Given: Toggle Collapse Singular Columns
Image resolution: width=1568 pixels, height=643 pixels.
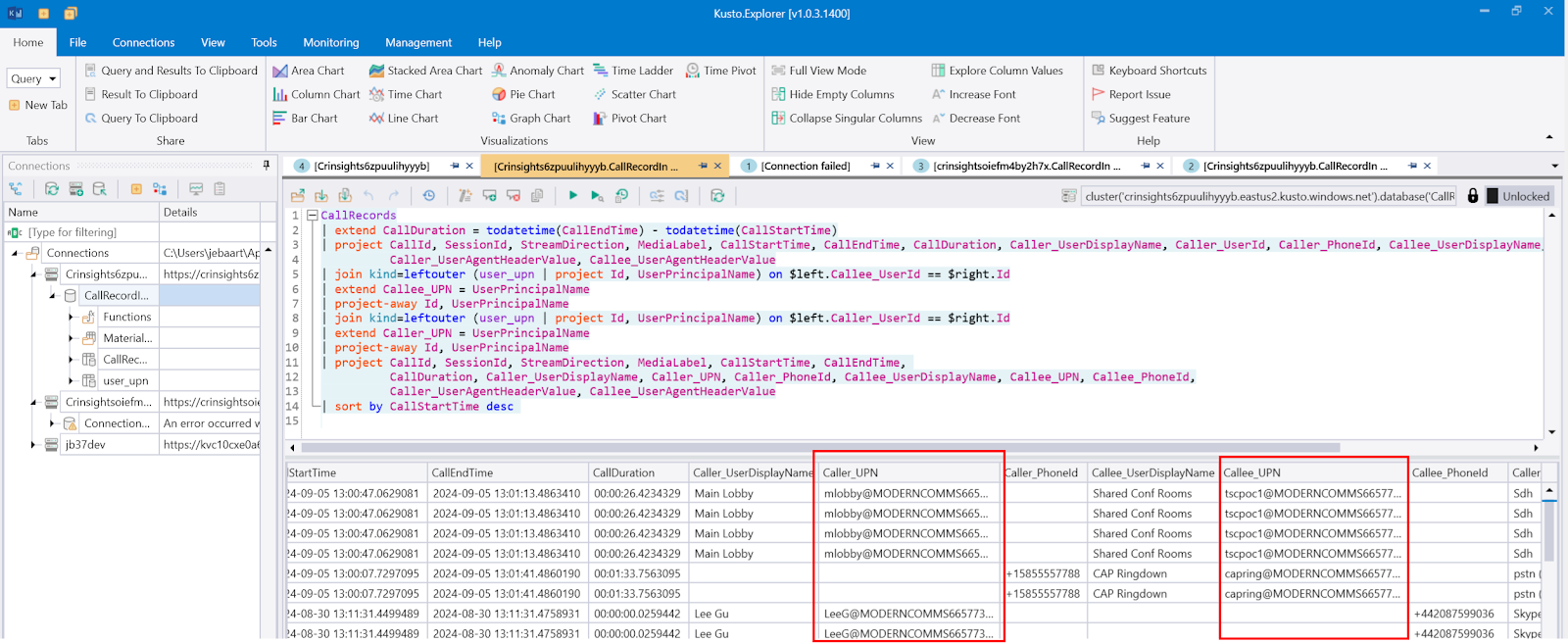Looking at the screenshot, I should point(847,118).
